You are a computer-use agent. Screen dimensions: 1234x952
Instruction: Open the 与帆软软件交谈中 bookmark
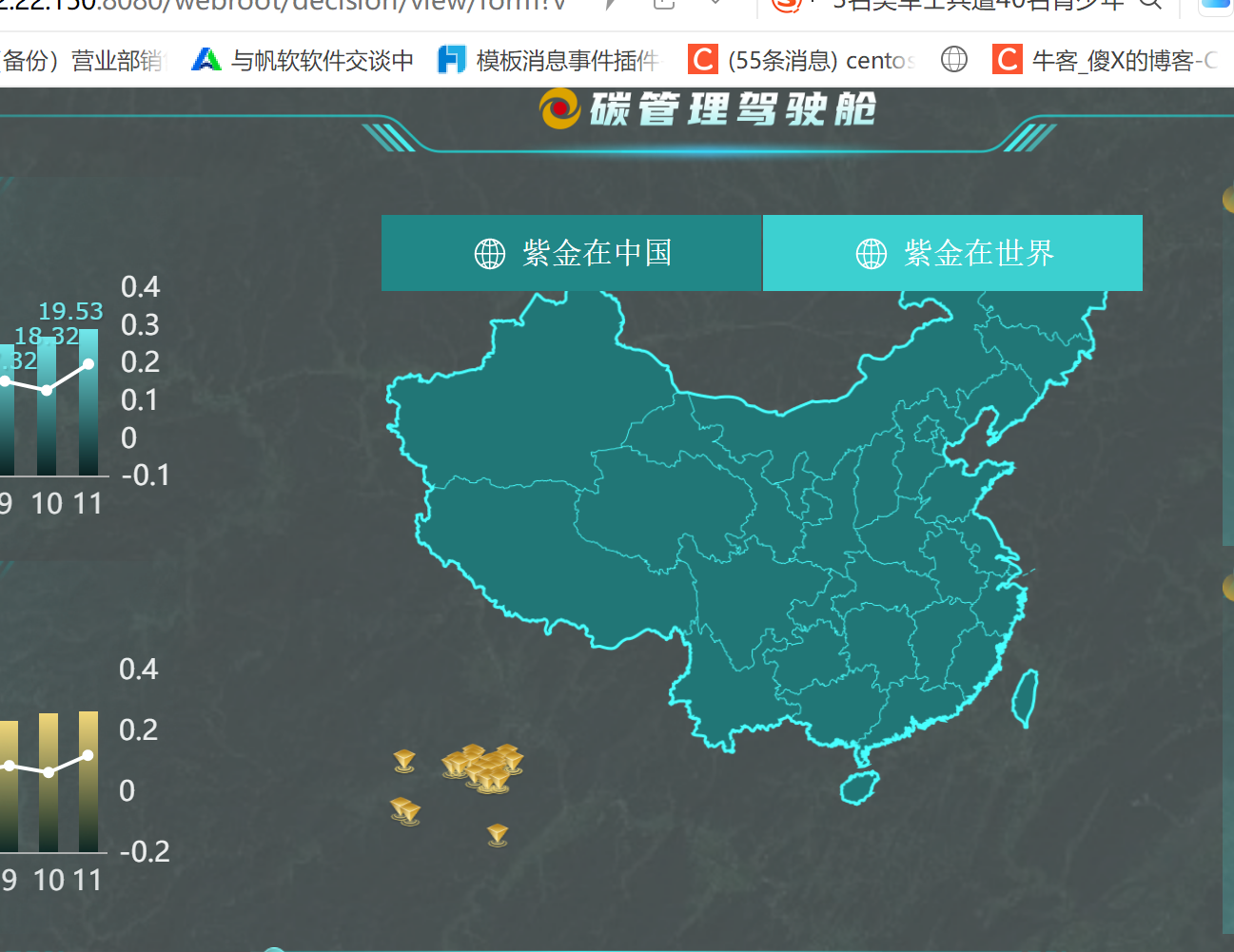(x=303, y=61)
